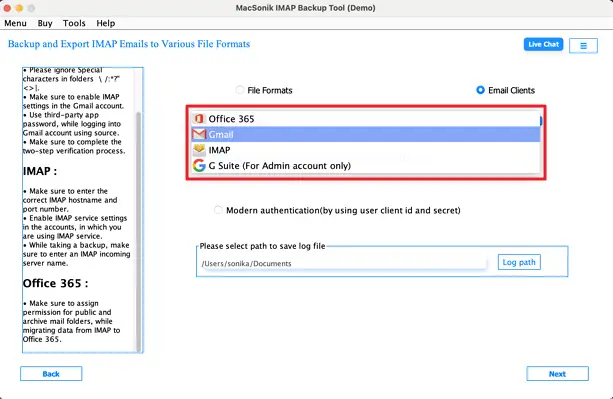Click the log file path field
Screen dimensions: 613x399
click(343, 263)
